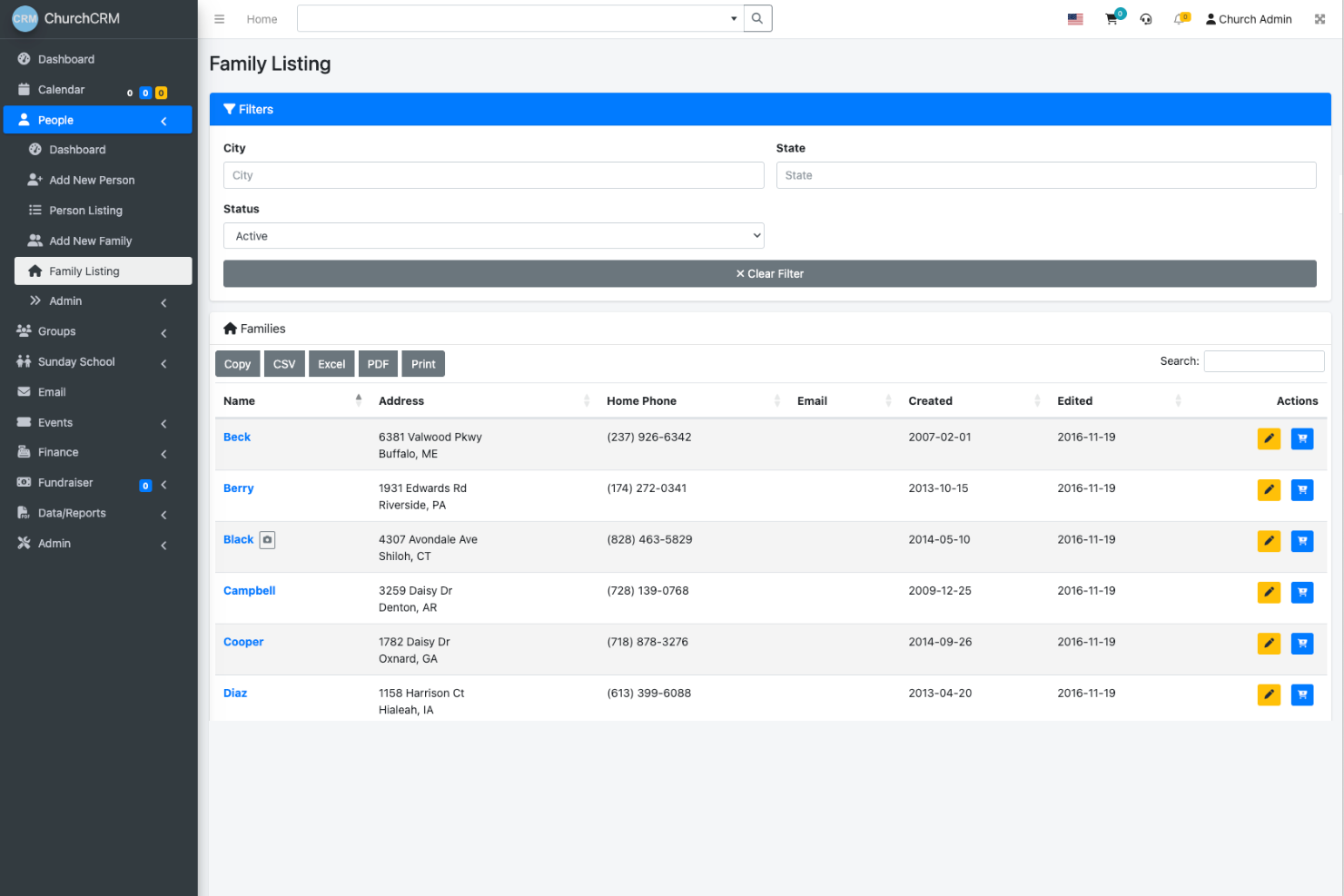The image size is (1344, 896).
Task: Toggle the sidebar hamburger icon
Action: pos(219,18)
